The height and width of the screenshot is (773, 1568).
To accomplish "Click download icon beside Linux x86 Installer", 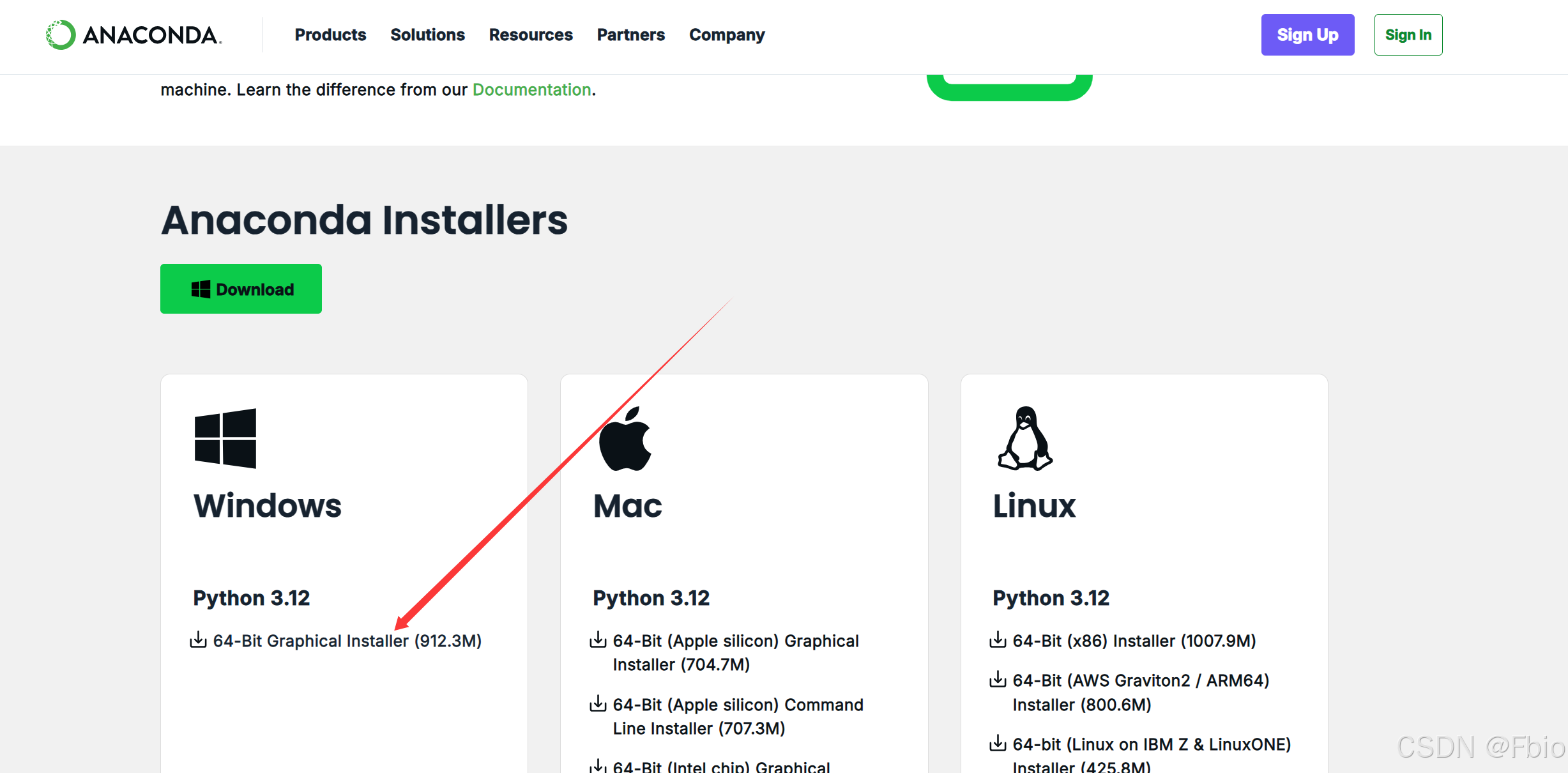I will tap(998, 639).
